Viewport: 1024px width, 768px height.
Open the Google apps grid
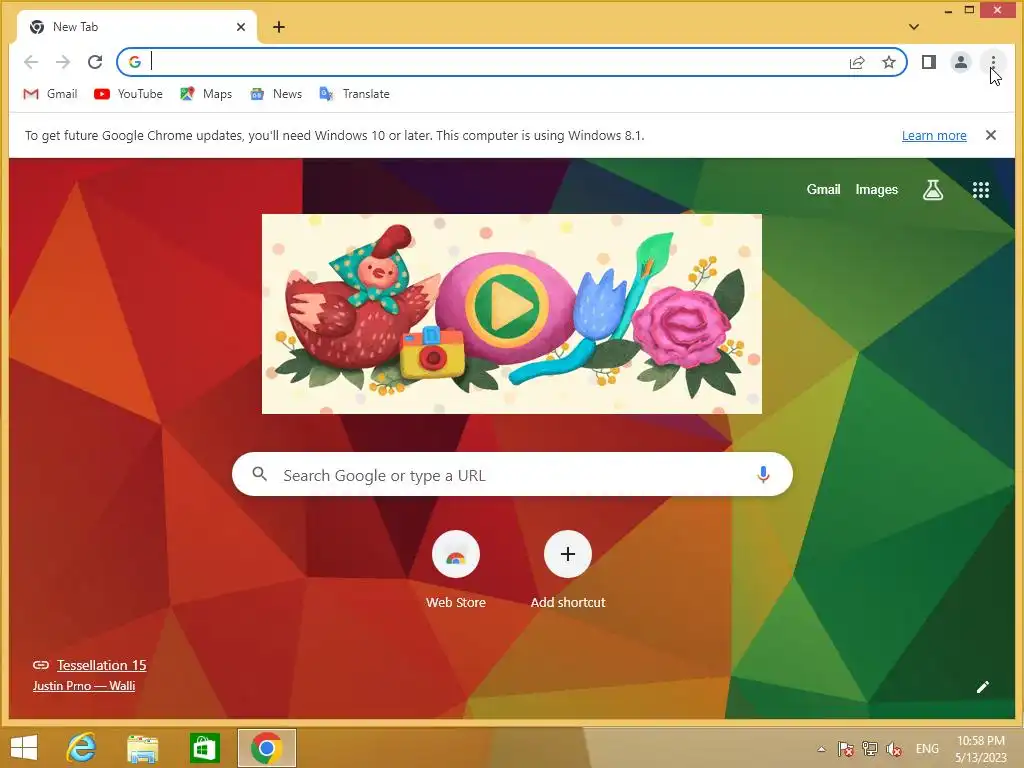pyautogui.click(x=980, y=190)
